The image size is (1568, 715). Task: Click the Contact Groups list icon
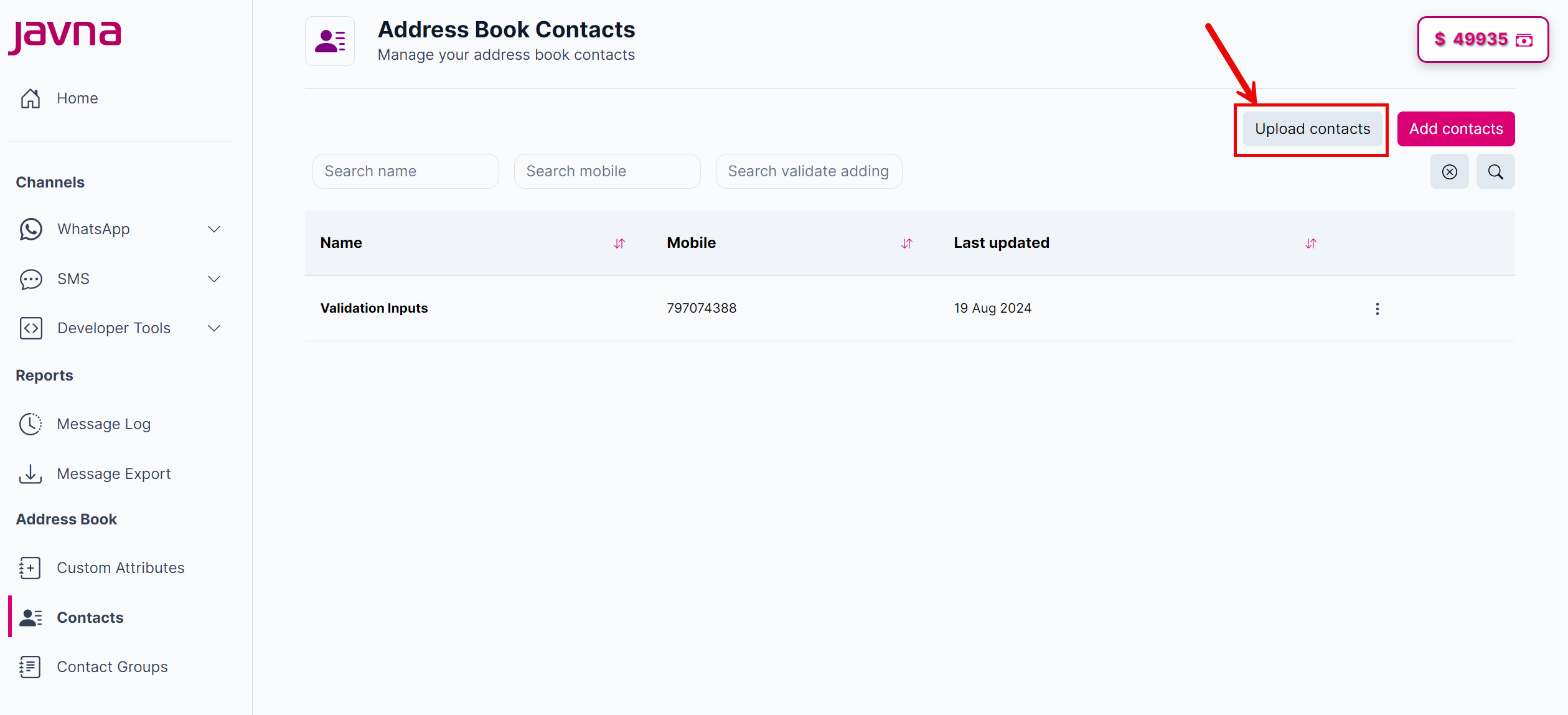tap(29, 666)
